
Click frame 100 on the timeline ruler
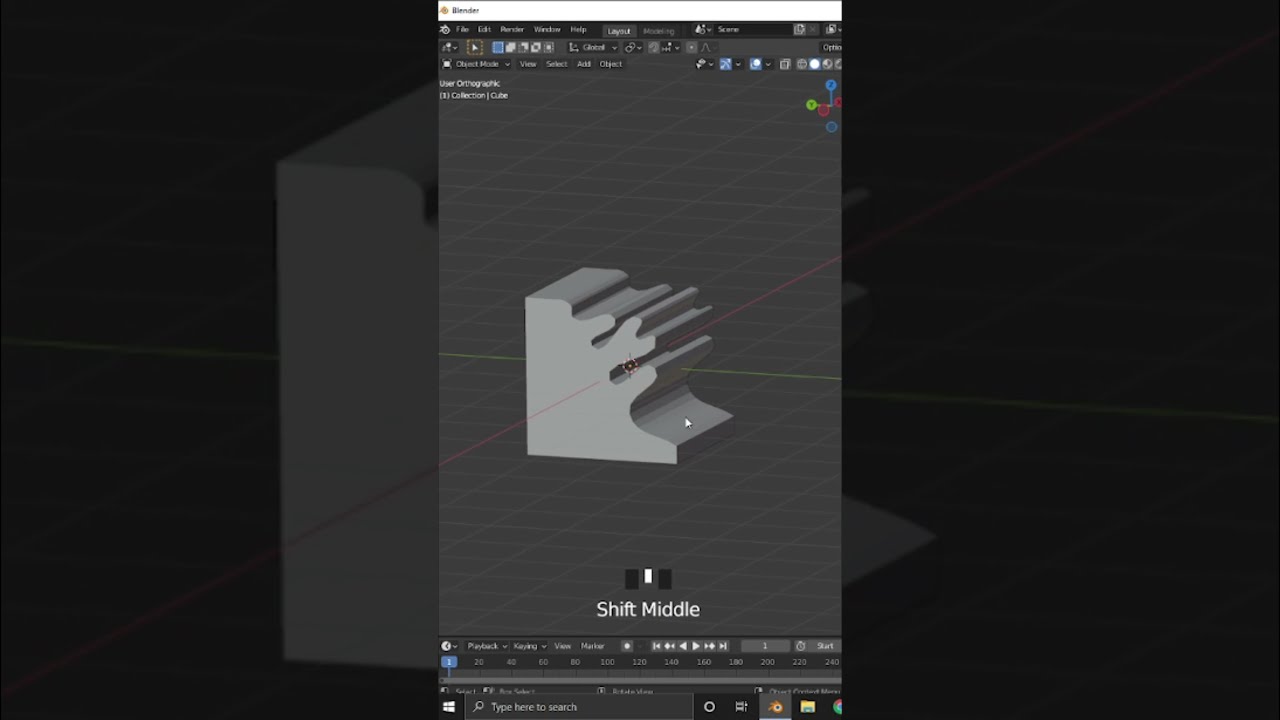click(x=607, y=662)
